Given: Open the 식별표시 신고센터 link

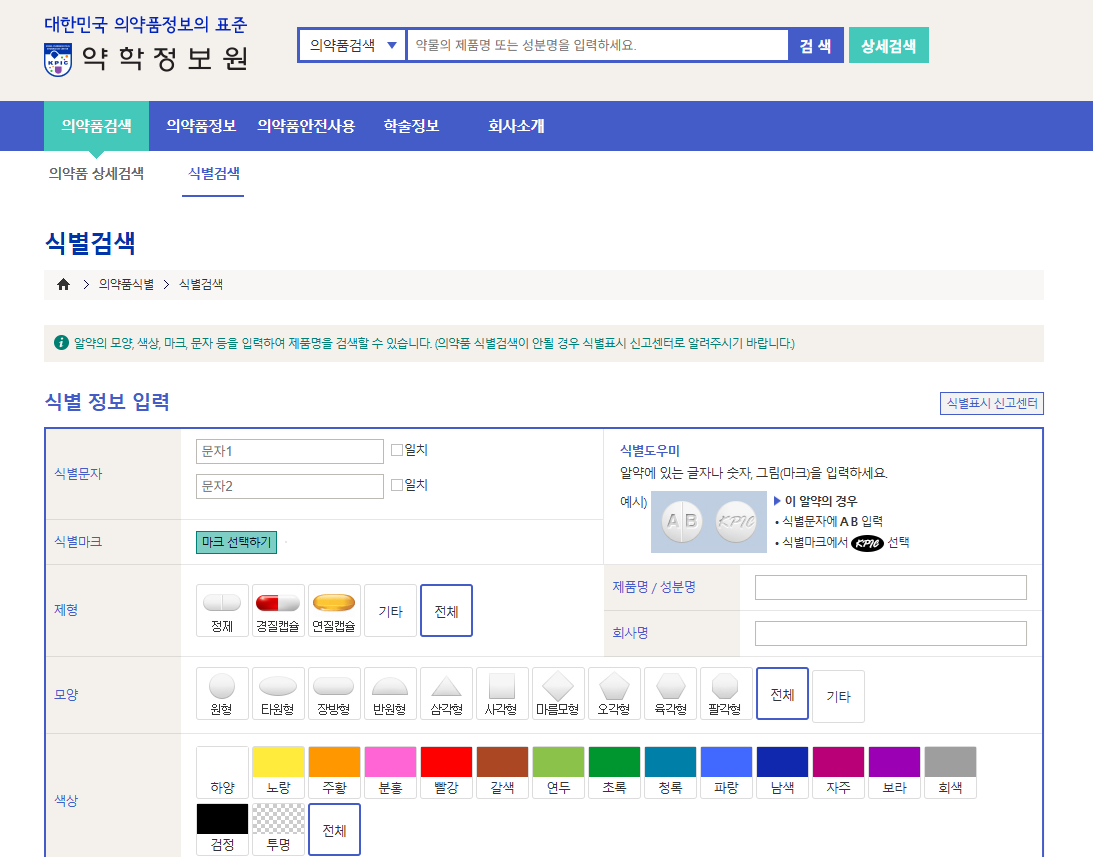Looking at the screenshot, I should click(x=991, y=403).
